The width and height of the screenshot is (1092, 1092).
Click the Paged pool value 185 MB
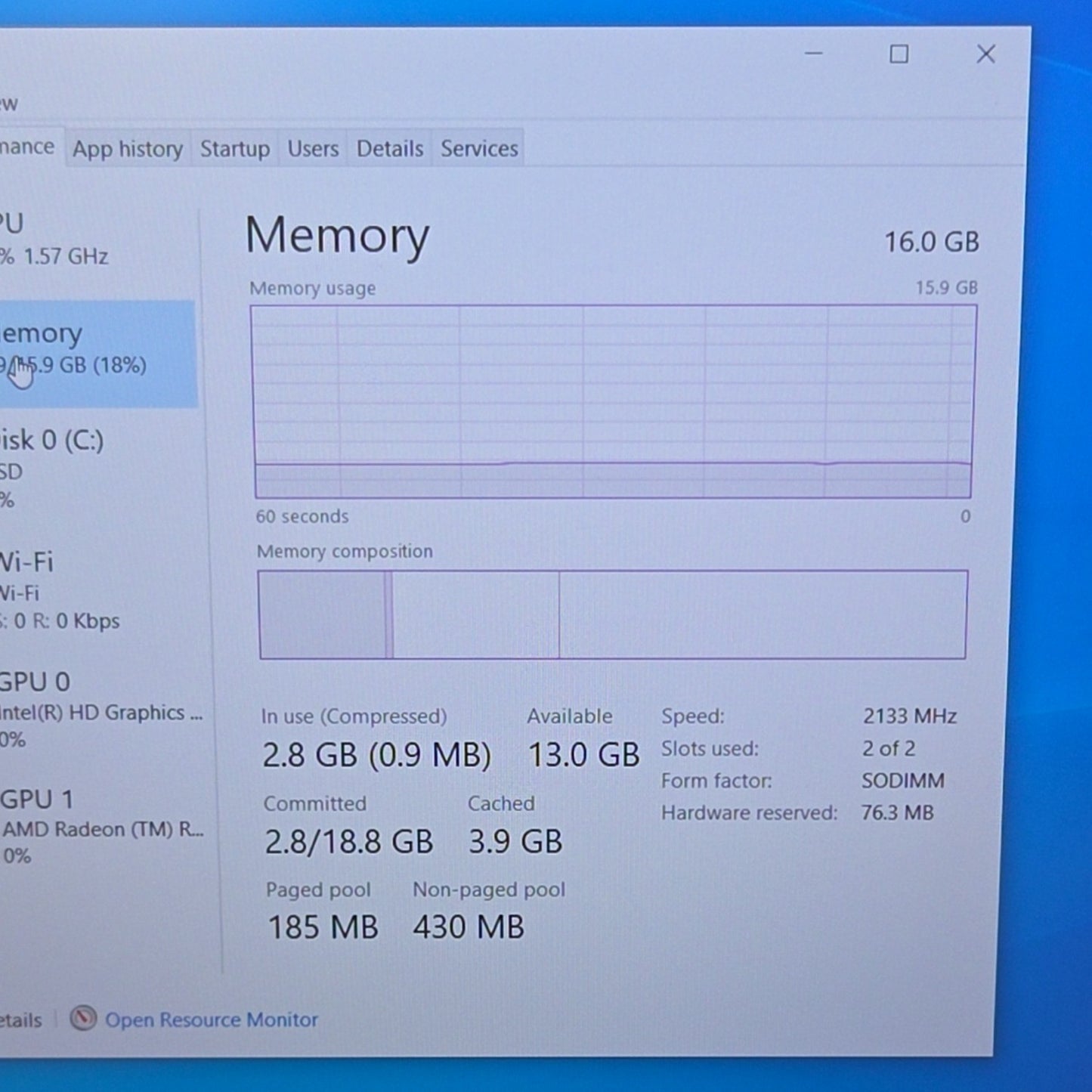pyautogui.click(x=323, y=927)
